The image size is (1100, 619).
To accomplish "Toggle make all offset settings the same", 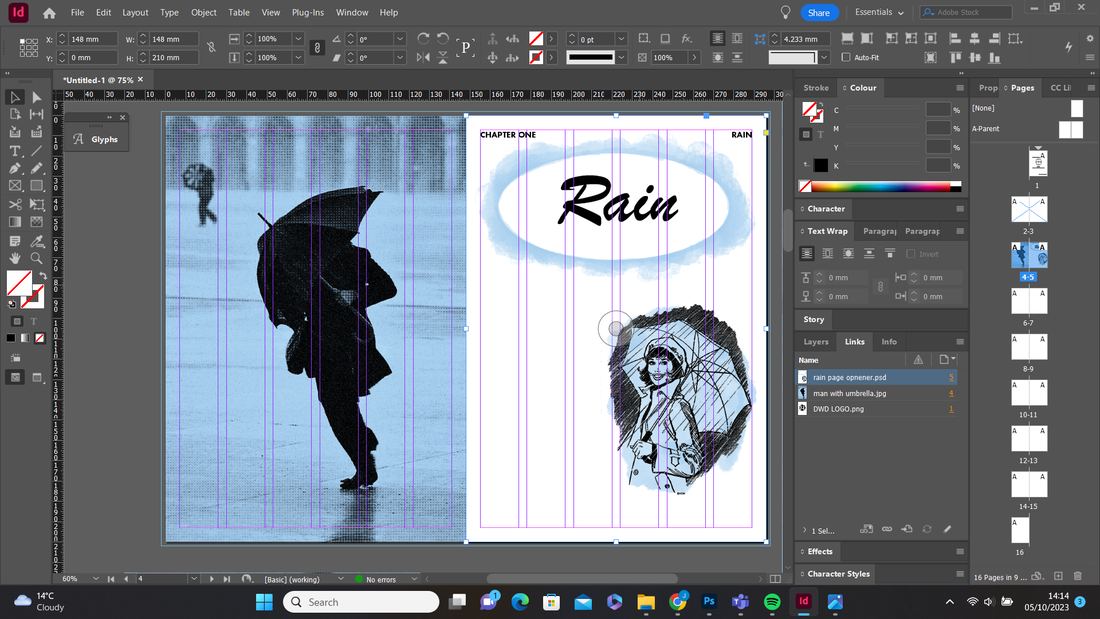I will click(880, 287).
